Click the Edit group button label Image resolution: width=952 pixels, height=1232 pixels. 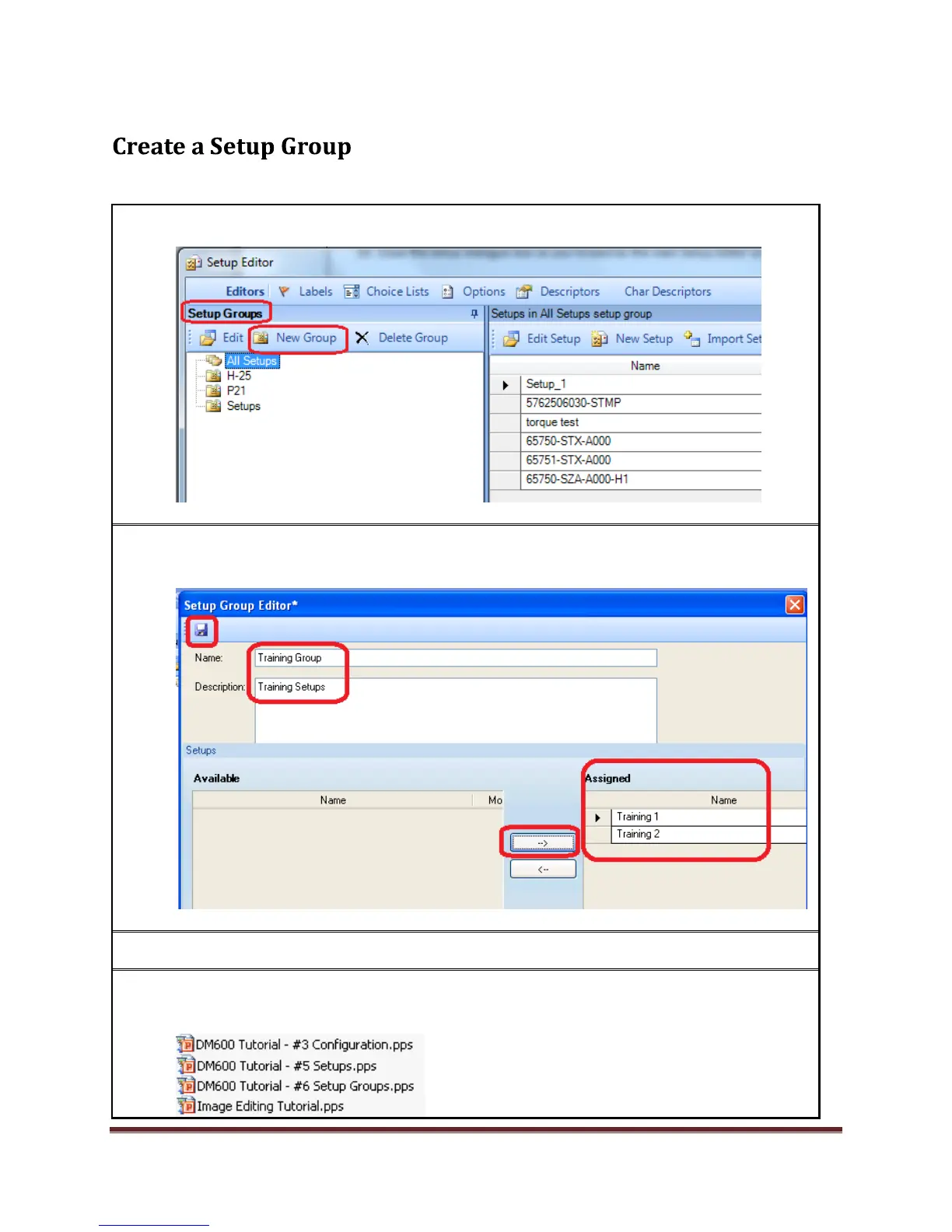pyautogui.click(x=233, y=338)
